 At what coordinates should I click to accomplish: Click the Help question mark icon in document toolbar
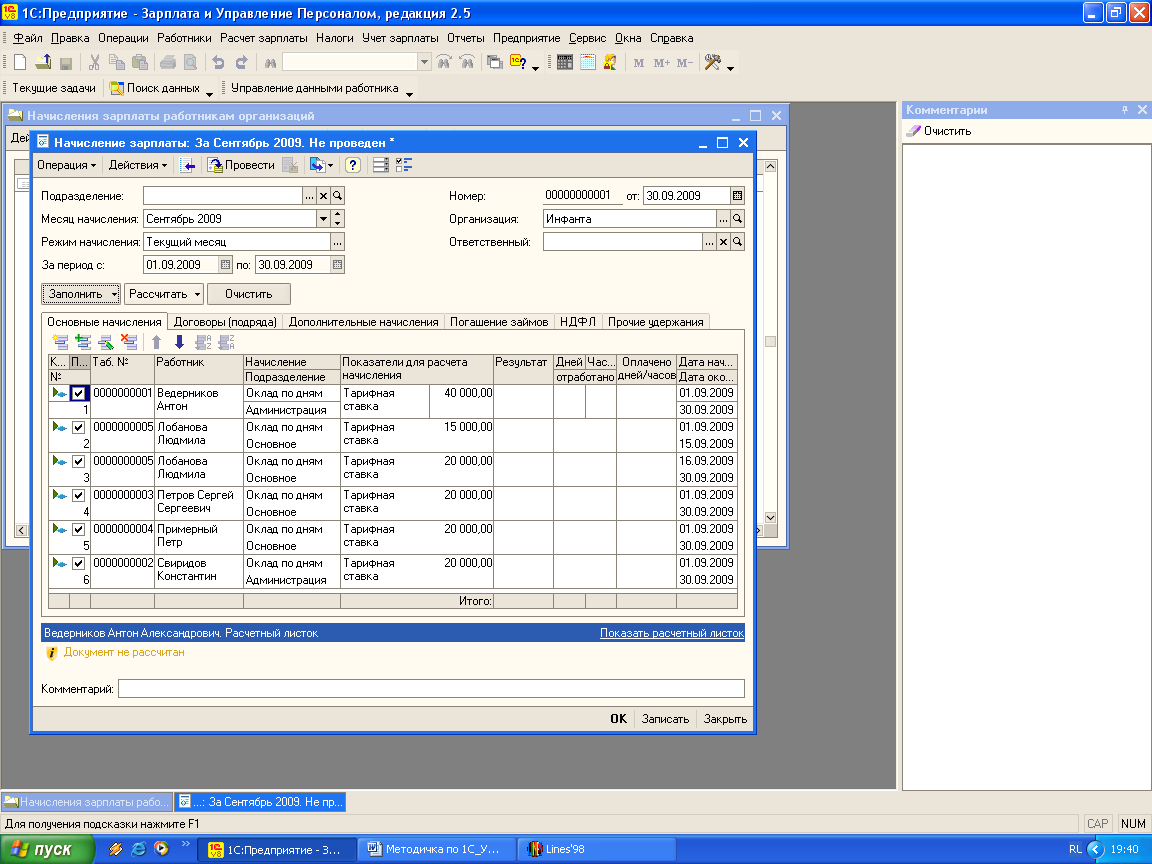(353, 165)
